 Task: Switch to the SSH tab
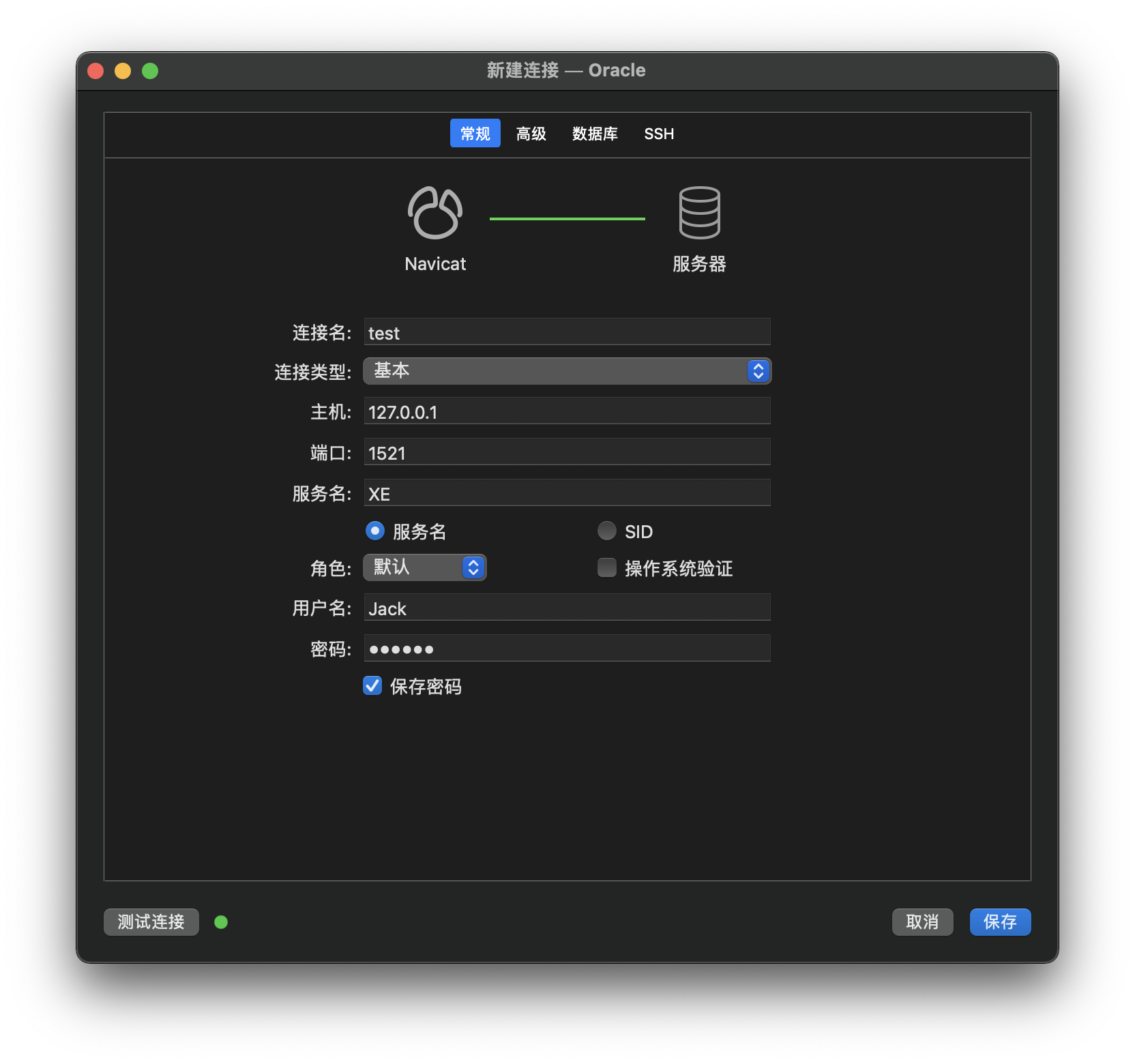pyautogui.click(x=659, y=134)
